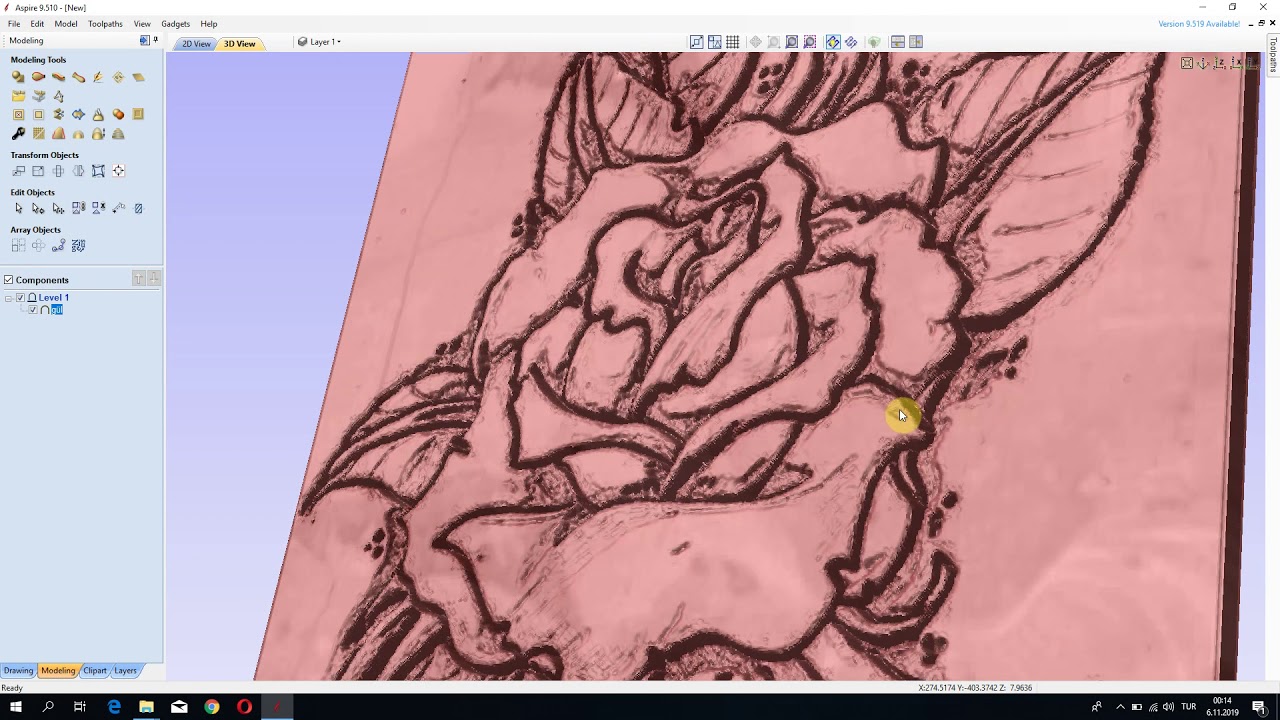Screen dimensions: 1280x720
Task: Switch to the 2D View tab
Action: (x=196, y=44)
